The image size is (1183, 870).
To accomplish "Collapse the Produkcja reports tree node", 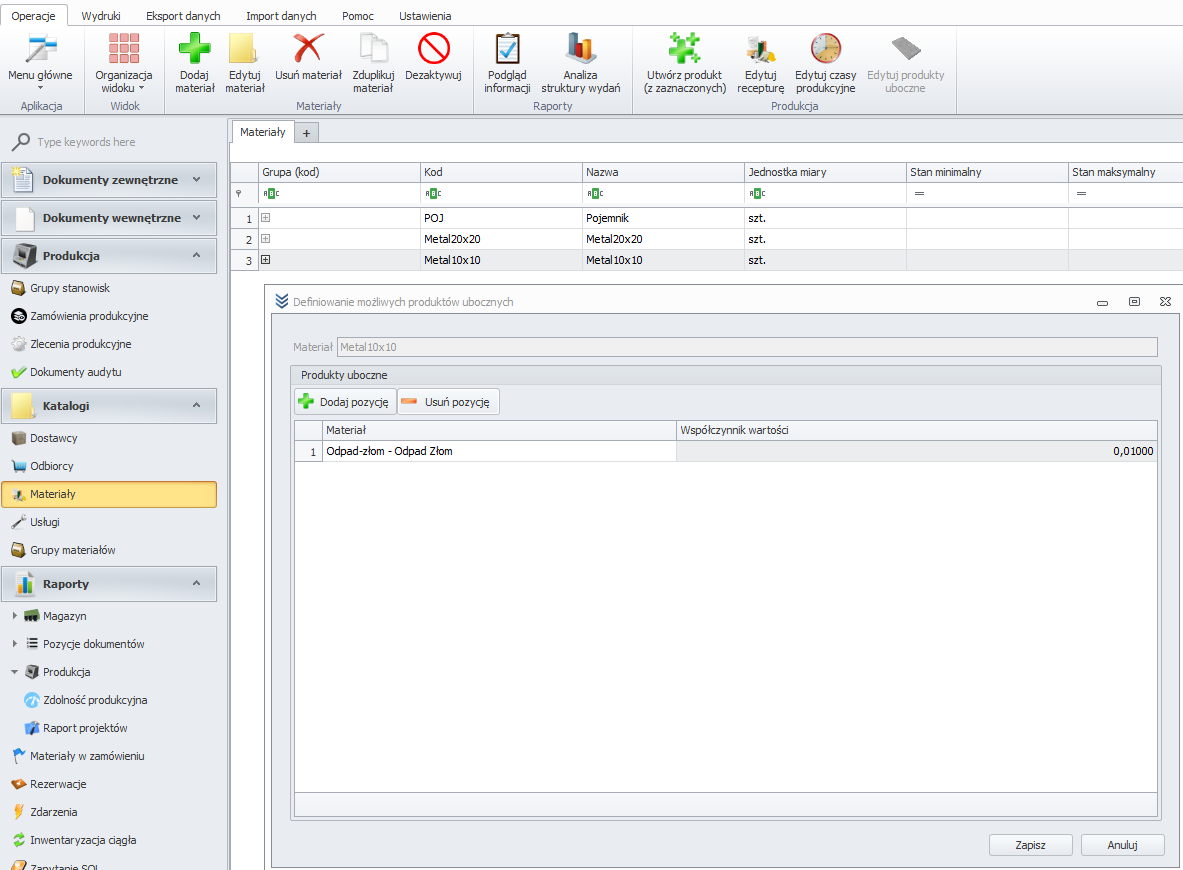I will pyautogui.click(x=14, y=672).
